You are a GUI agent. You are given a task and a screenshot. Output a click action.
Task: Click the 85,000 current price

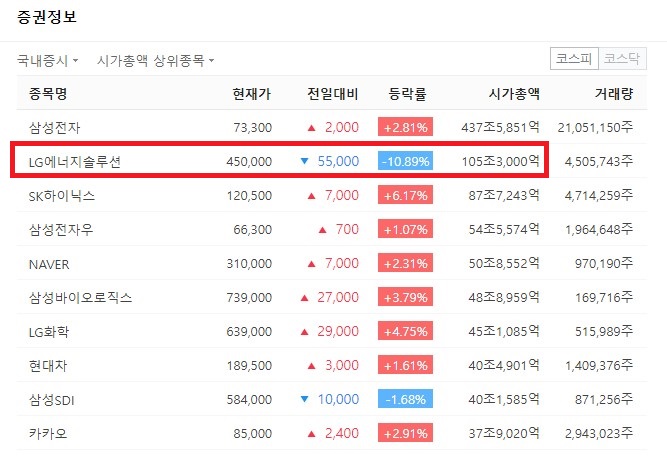point(252,433)
